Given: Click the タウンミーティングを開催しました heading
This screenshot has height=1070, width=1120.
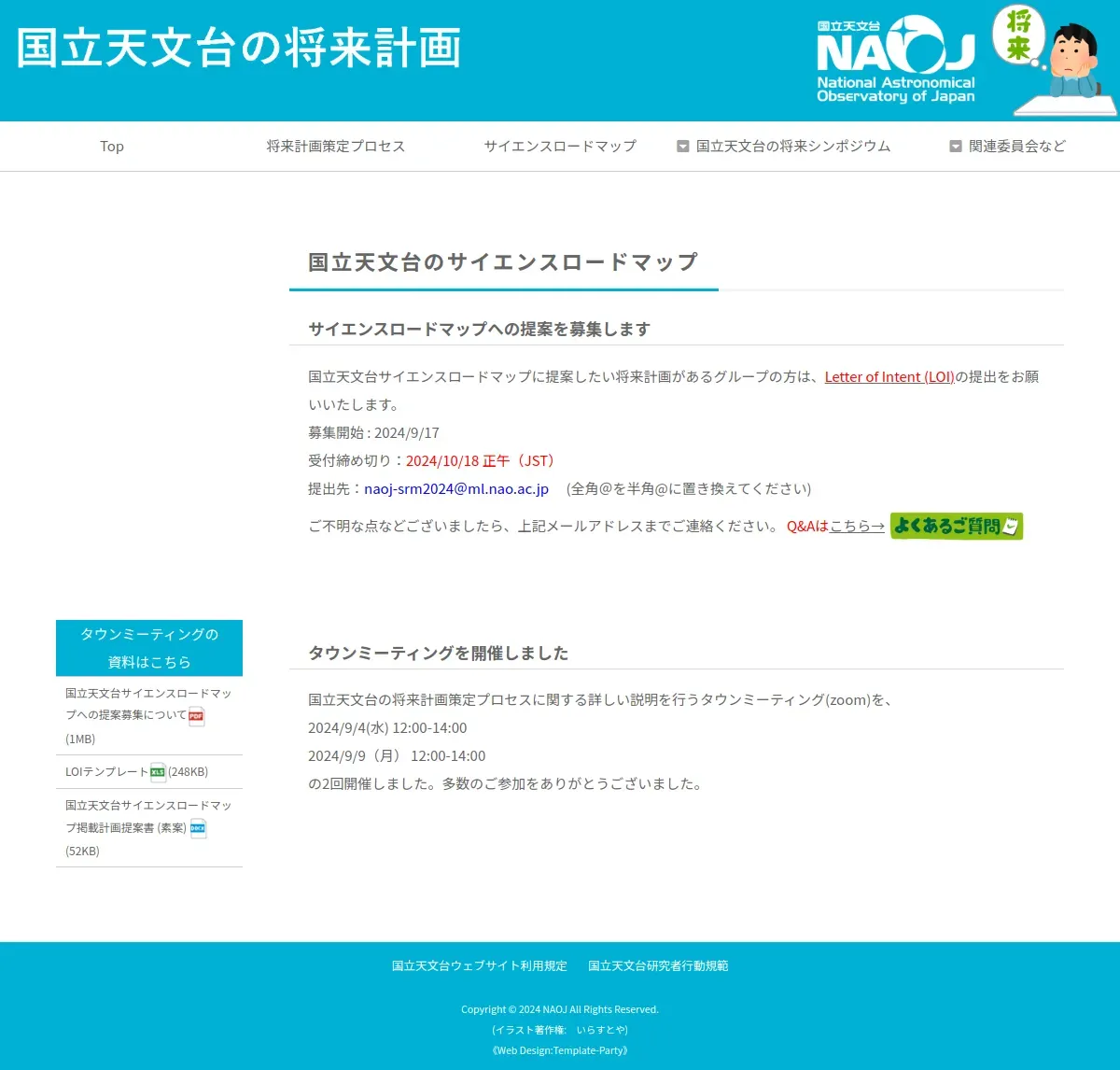Looking at the screenshot, I should 438,653.
